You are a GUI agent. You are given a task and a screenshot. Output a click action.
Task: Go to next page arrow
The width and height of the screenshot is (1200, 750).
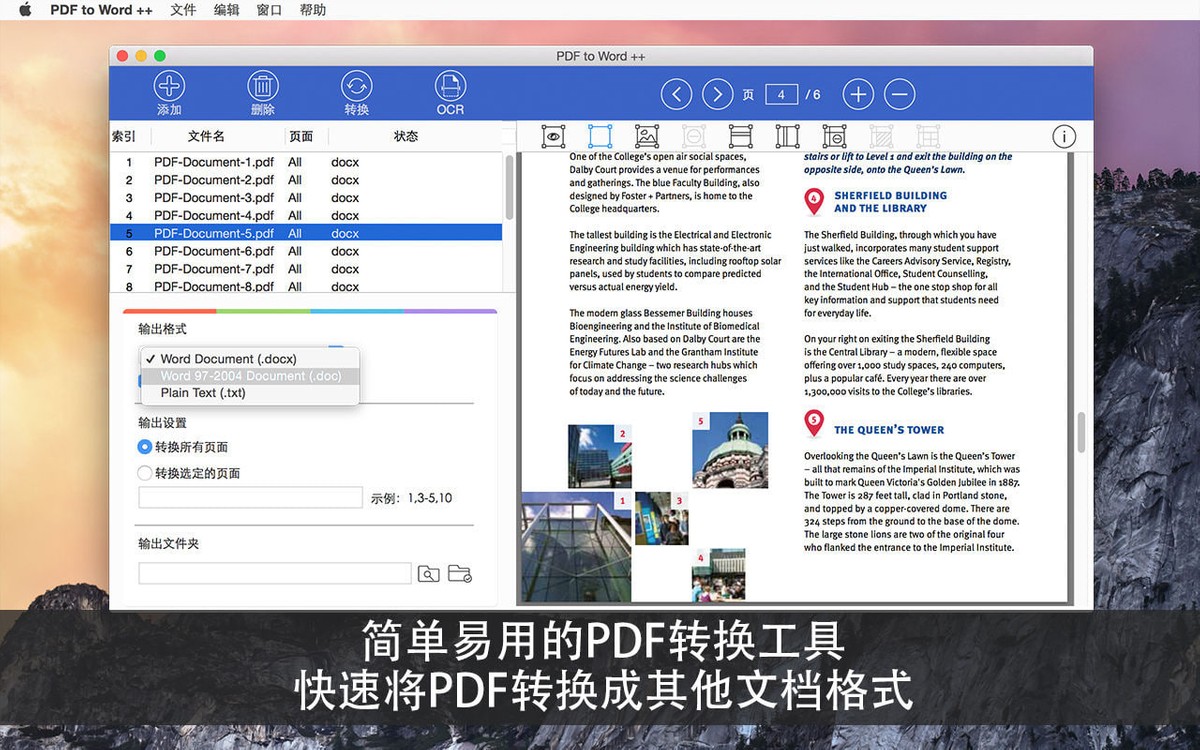click(x=718, y=95)
